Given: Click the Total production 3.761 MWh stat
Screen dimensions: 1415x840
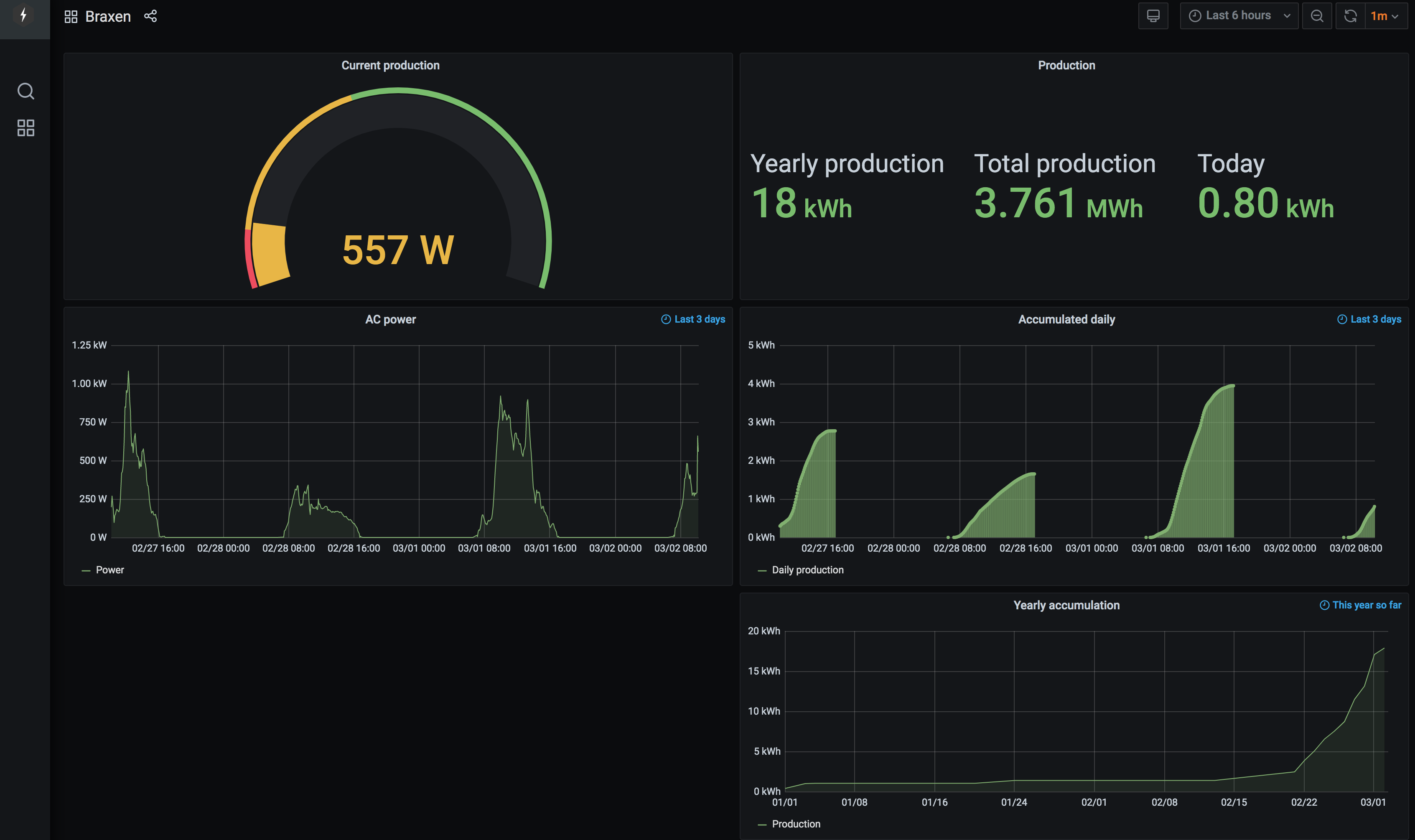Looking at the screenshot, I should [1059, 202].
